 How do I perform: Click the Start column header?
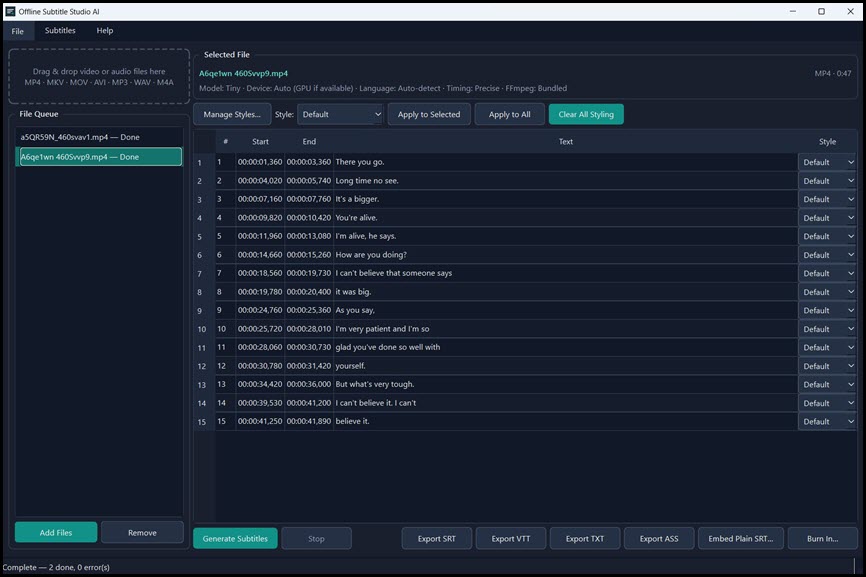point(260,141)
